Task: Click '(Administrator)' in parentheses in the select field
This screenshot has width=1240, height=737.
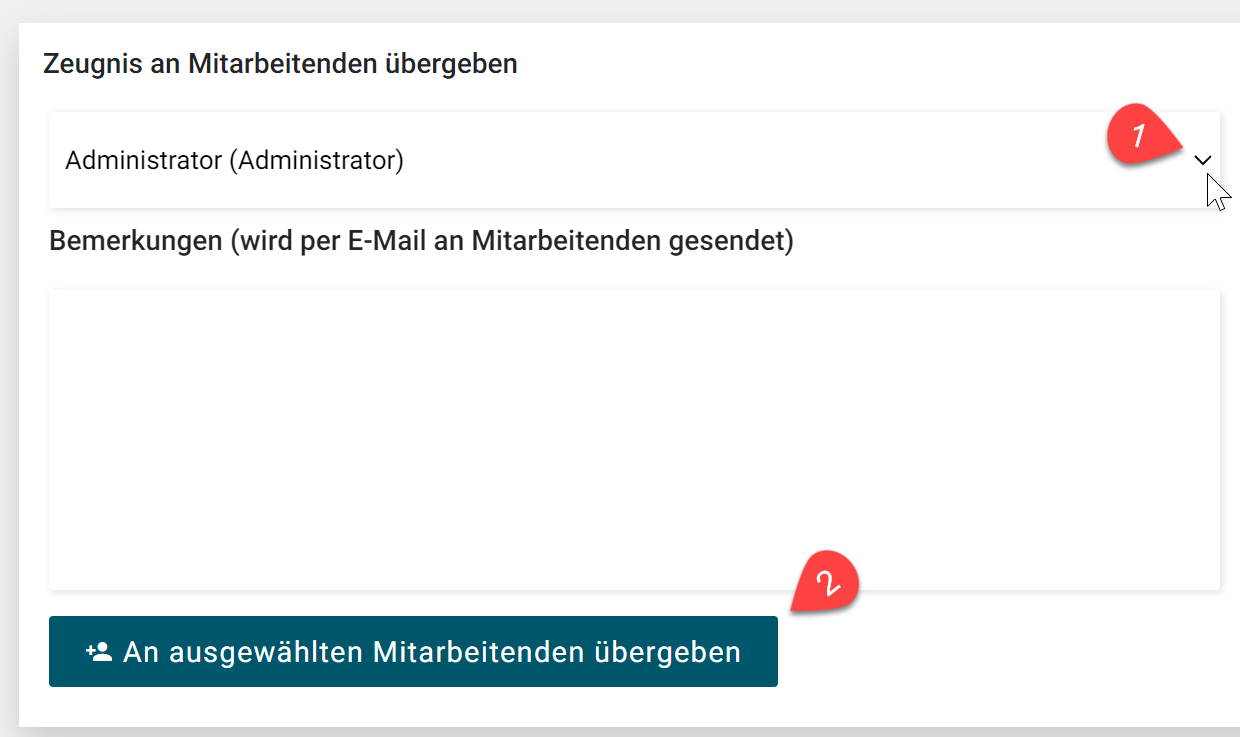Action: point(316,160)
